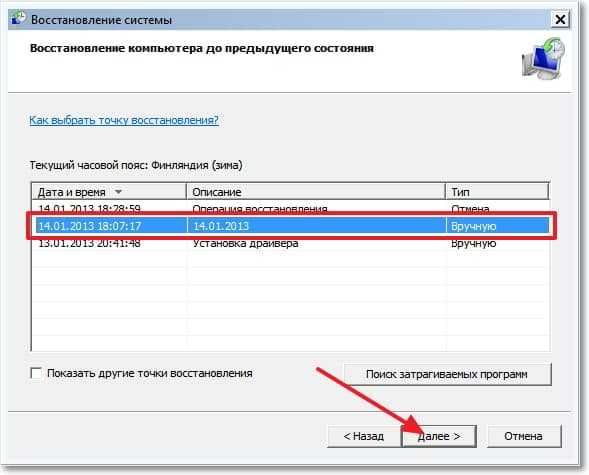Viewport: 589px width, 475px height.
Task: Sort by 'Дата и время' column header
Action: click(109, 192)
